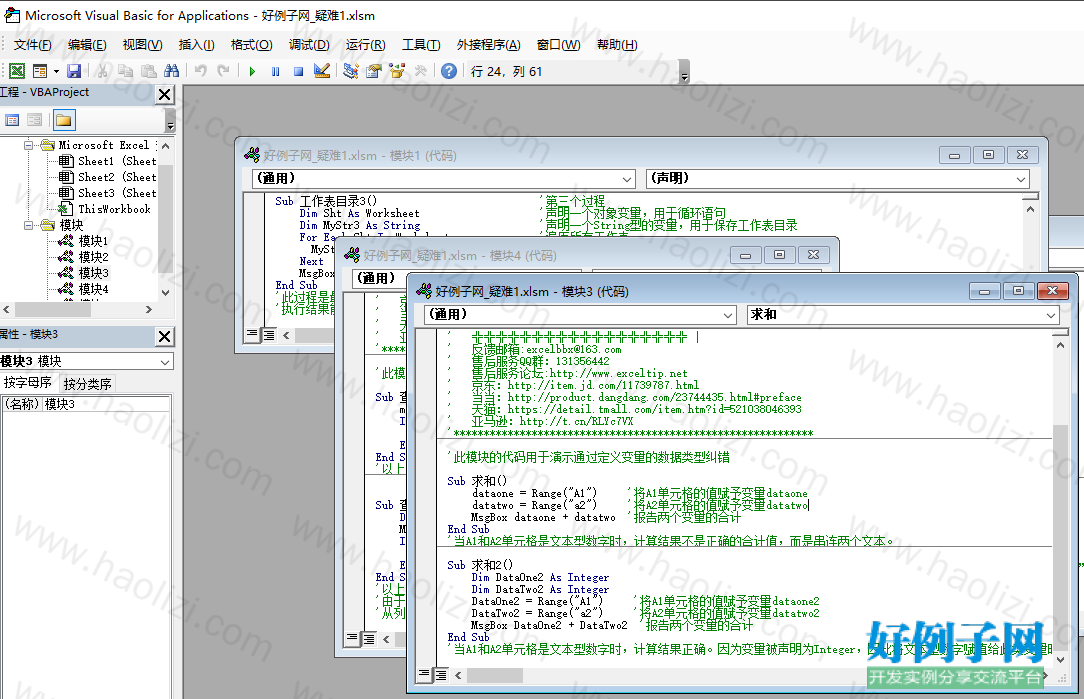Open the Object Browser toolbar icon

[397, 71]
